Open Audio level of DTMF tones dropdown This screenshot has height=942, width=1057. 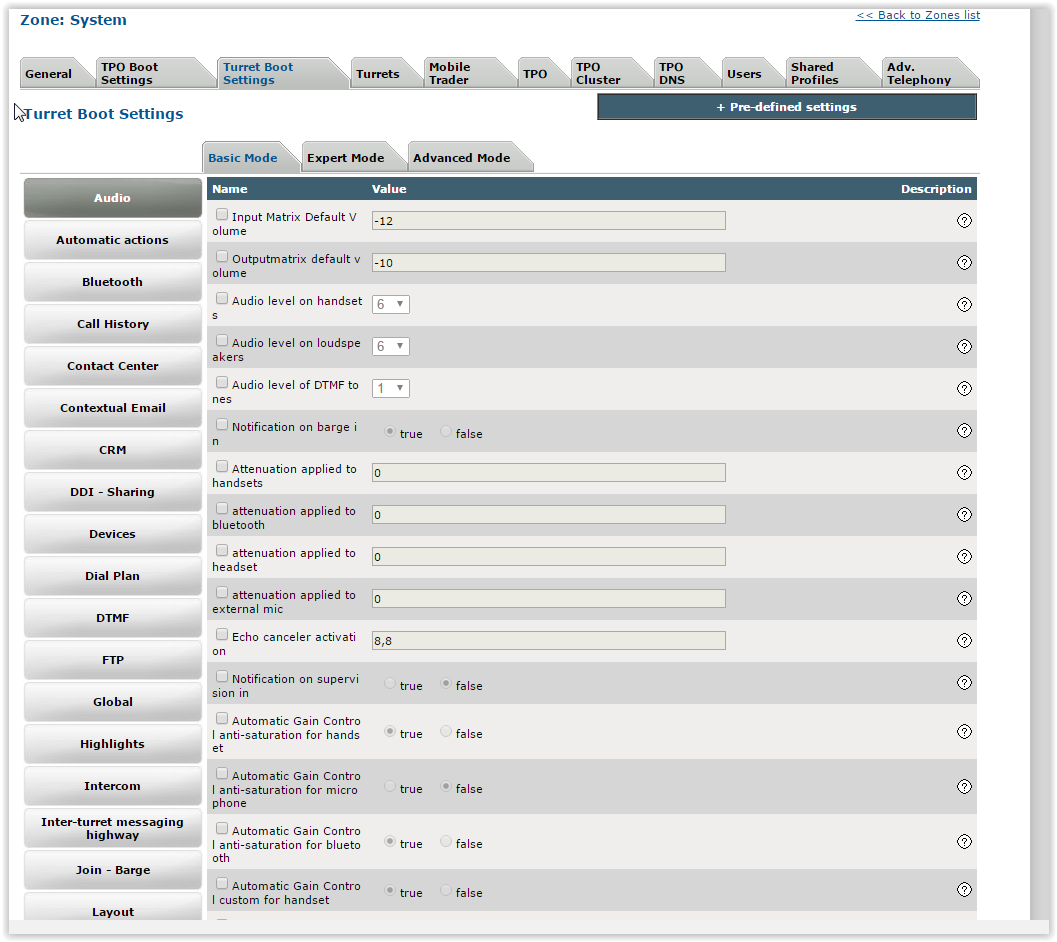coord(390,388)
